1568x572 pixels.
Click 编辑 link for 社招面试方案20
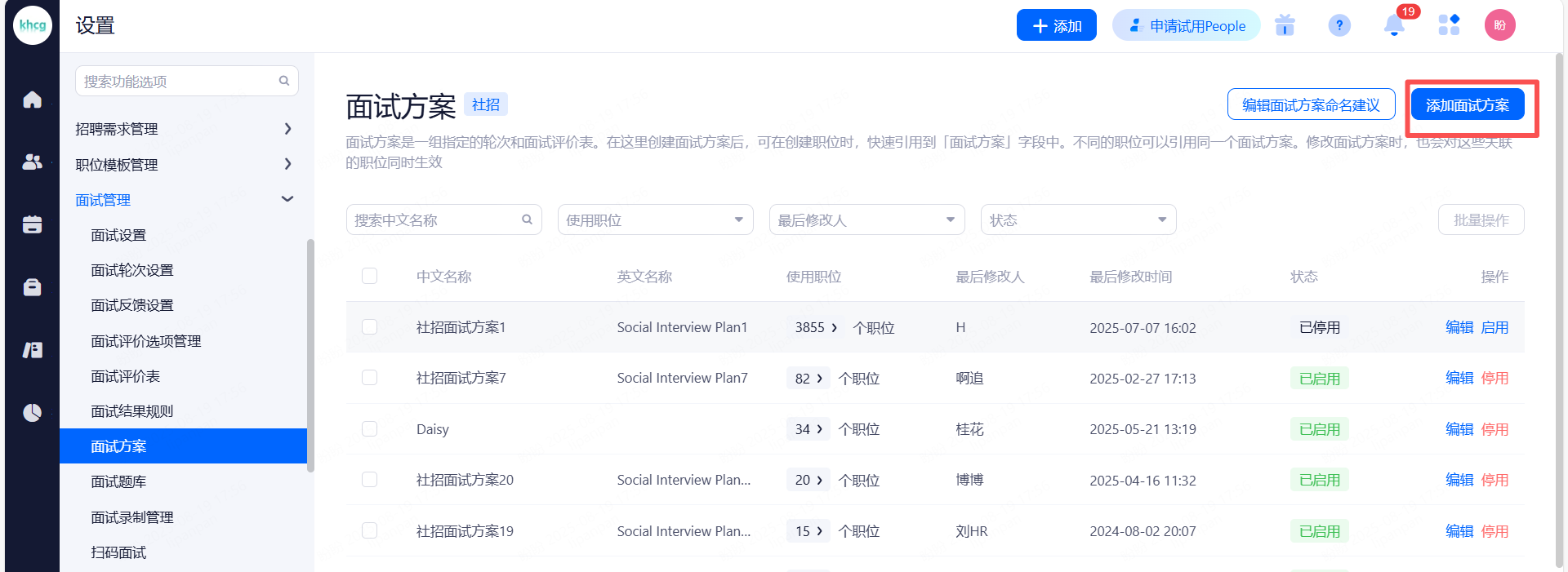pyautogui.click(x=1459, y=480)
